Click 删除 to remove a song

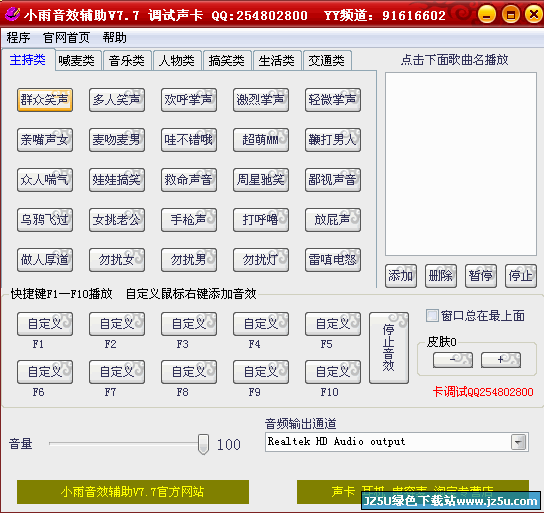(441, 276)
